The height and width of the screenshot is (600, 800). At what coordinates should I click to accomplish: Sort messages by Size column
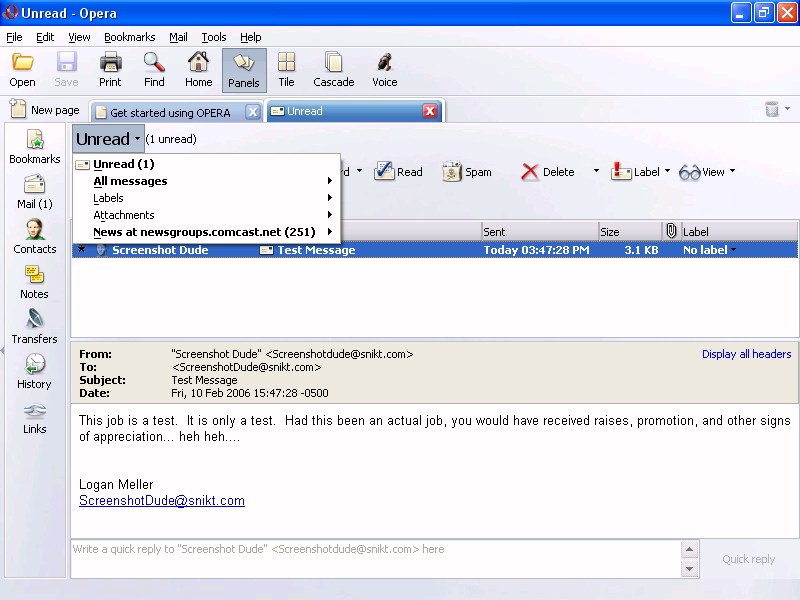tap(631, 232)
